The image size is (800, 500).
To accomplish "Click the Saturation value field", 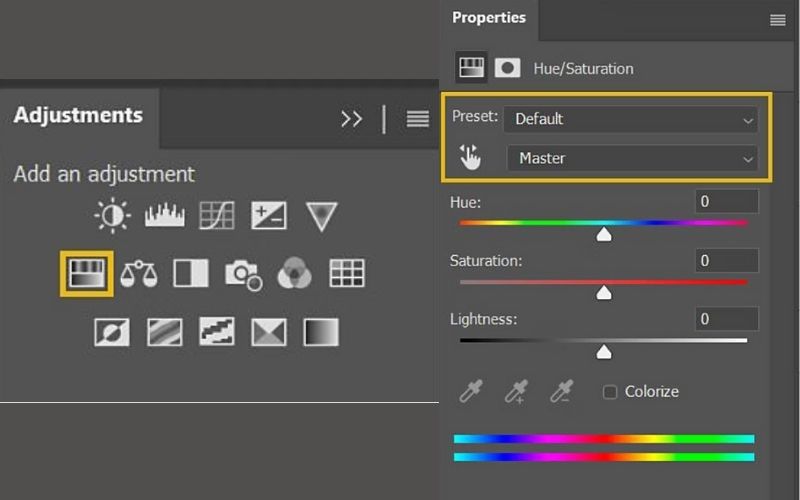I will [x=727, y=261].
